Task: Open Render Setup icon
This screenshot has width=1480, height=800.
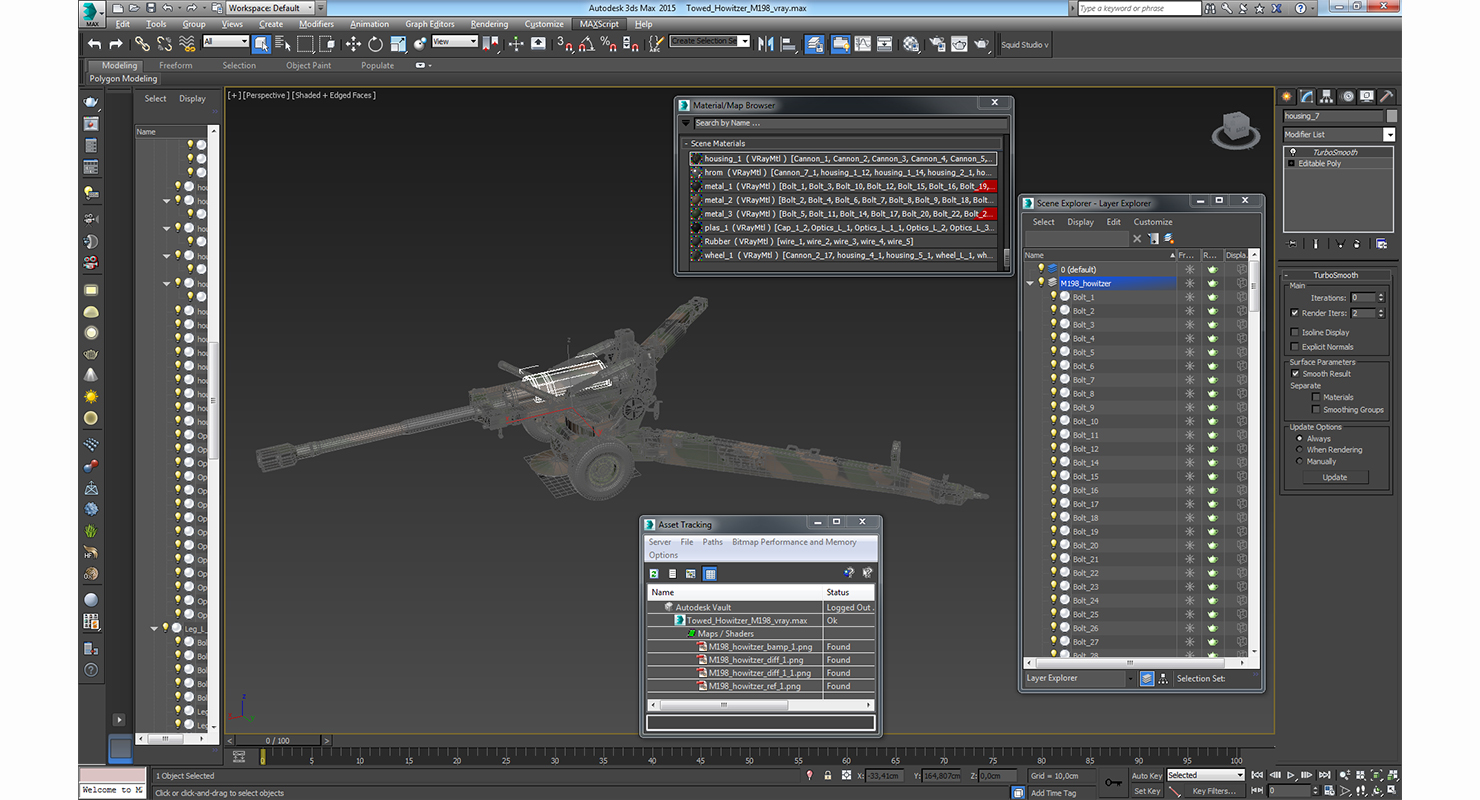Action: pyautogui.click(x=936, y=44)
